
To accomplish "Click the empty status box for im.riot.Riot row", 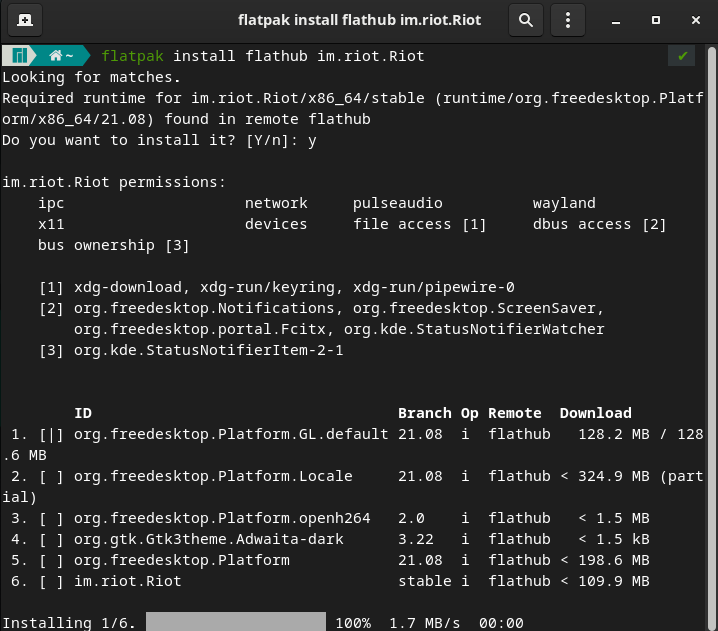I will [51, 581].
